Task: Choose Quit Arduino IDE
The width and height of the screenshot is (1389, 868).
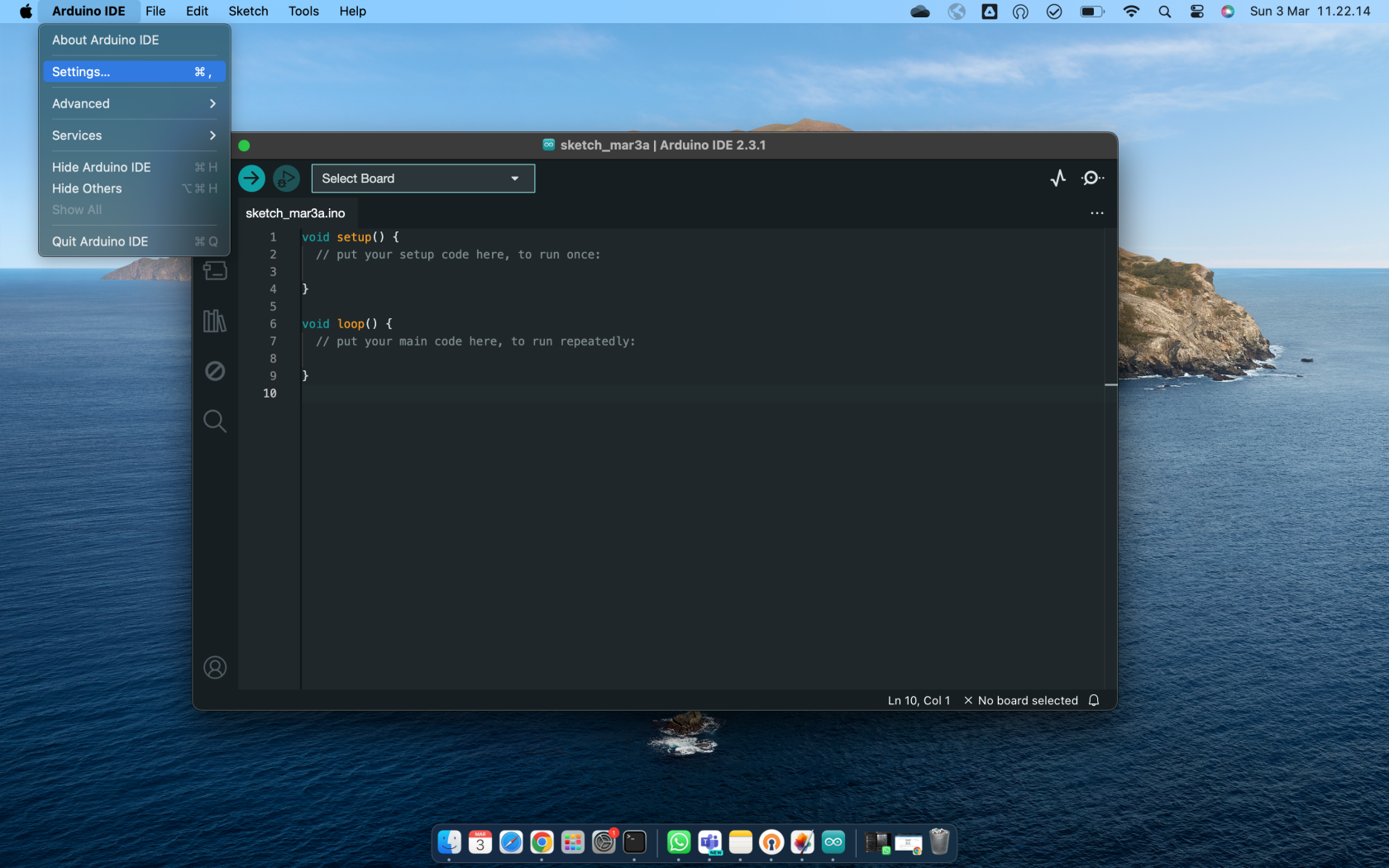Action: [134, 241]
